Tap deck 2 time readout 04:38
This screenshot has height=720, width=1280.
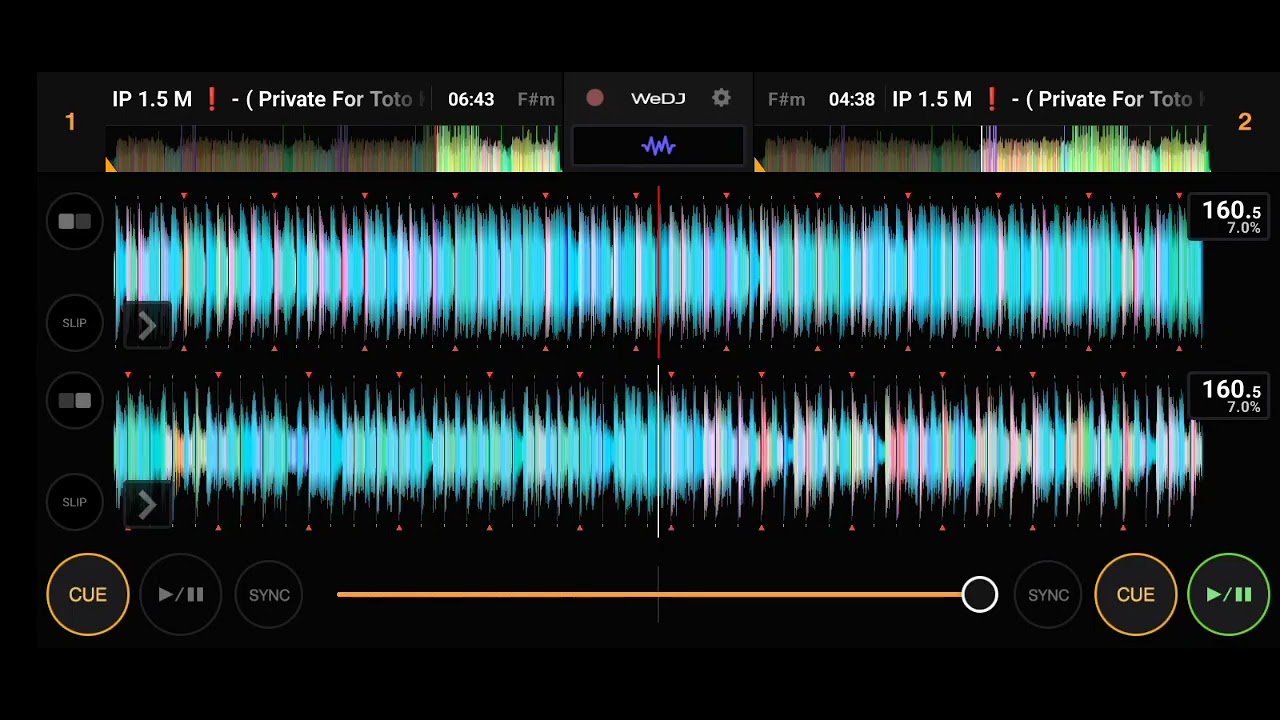tap(852, 99)
